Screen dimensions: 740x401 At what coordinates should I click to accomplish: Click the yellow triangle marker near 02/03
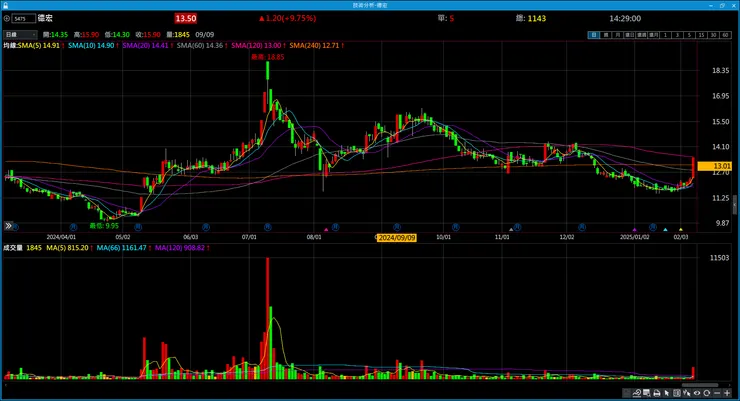click(x=681, y=230)
